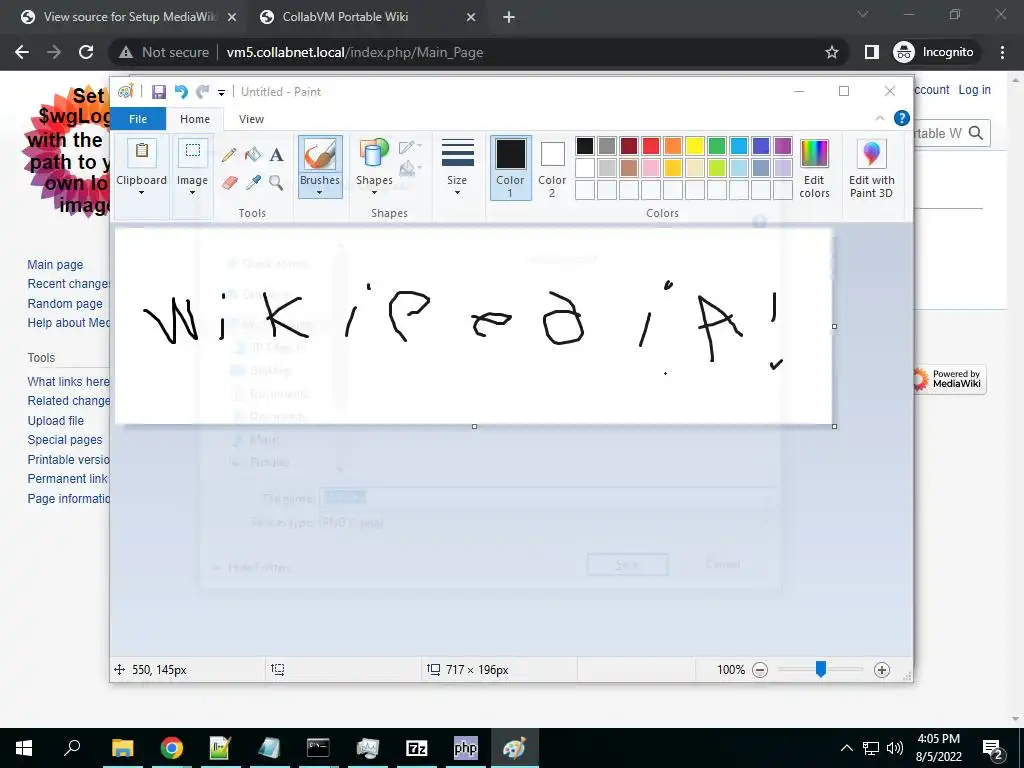
Task: Click the Clipboard paste icon
Action: tap(142, 153)
